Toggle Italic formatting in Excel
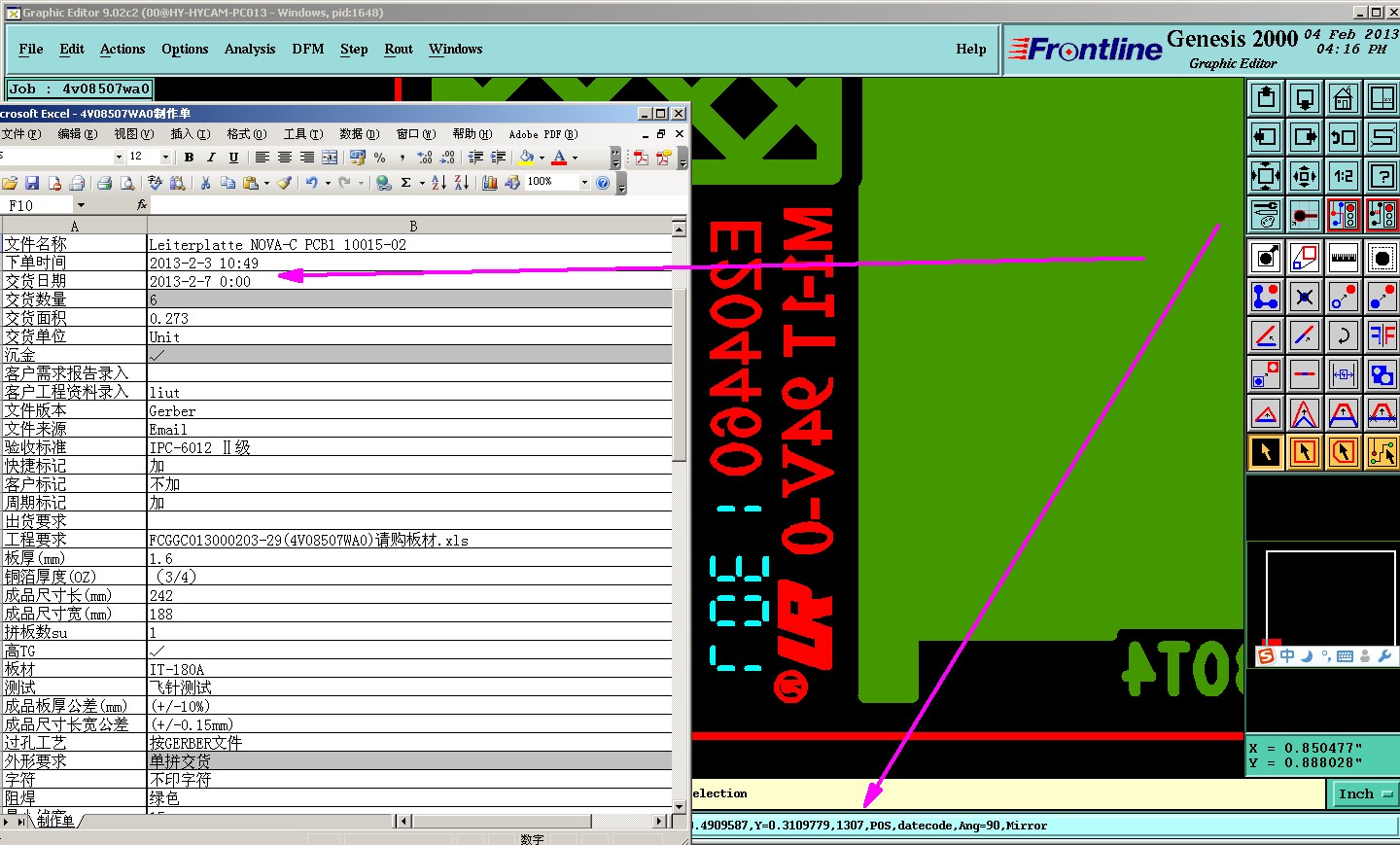Viewport: 1400px width, 845px height. [x=211, y=158]
